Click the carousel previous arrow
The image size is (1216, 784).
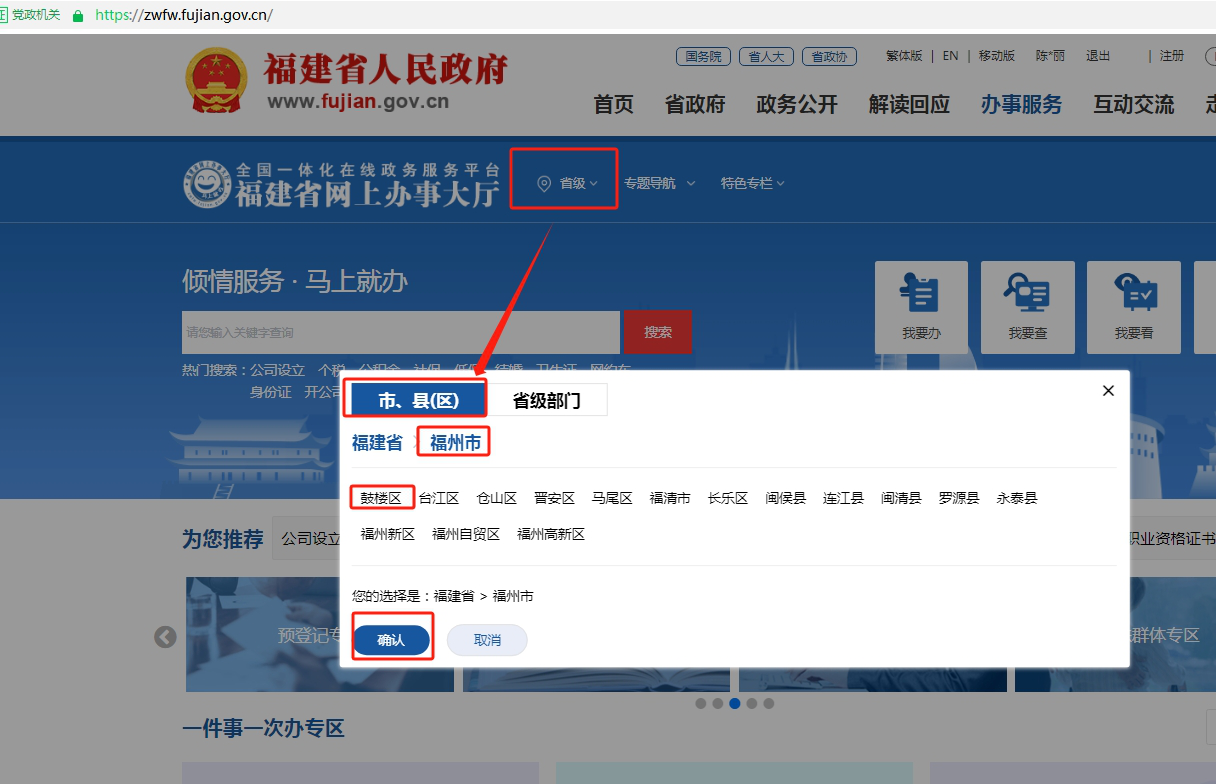click(164, 636)
